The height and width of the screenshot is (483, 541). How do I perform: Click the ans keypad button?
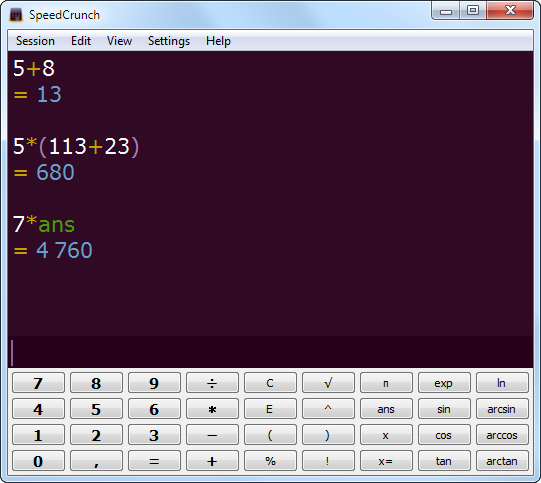click(386, 409)
